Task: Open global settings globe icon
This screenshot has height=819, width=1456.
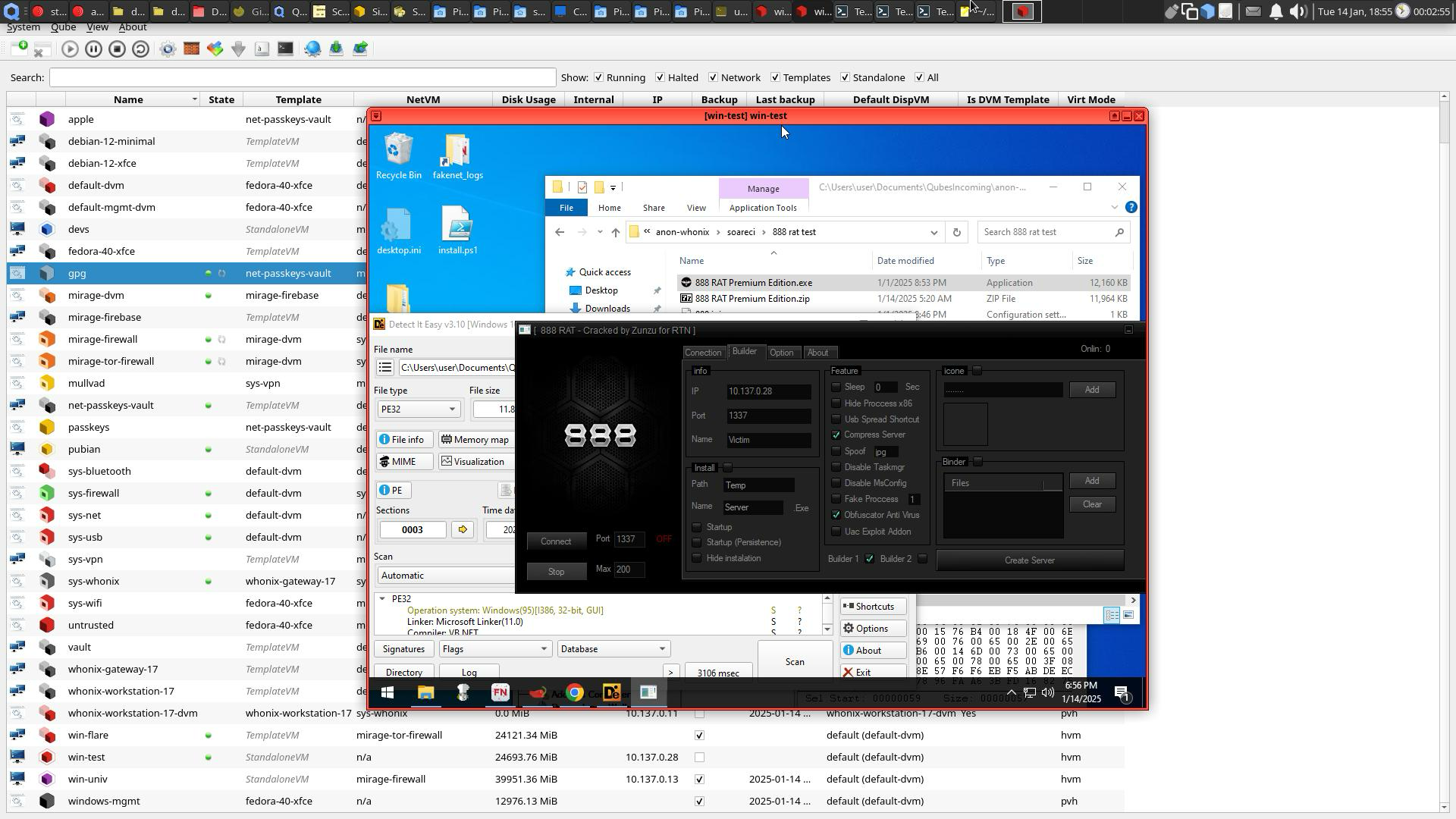Action: 312,49
